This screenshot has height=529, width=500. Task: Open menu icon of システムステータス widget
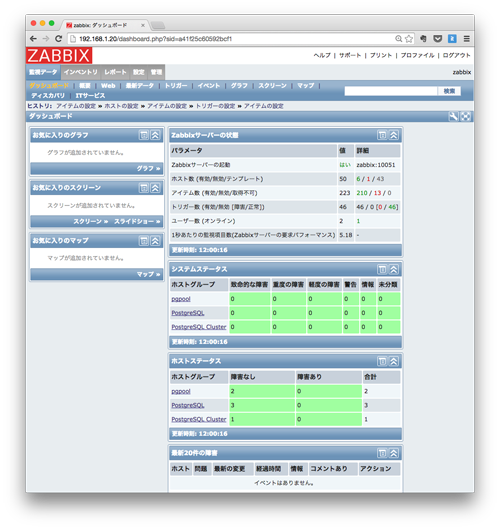pyautogui.click(x=382, y=269)
